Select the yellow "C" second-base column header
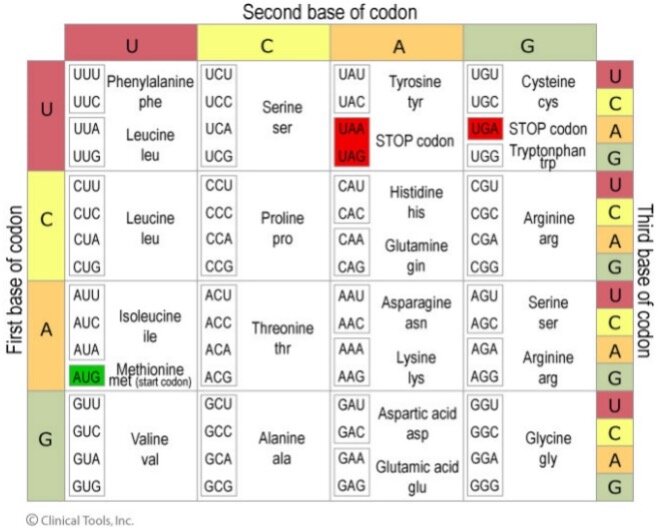The image size is (660, 531). click(x=264, y=44)
